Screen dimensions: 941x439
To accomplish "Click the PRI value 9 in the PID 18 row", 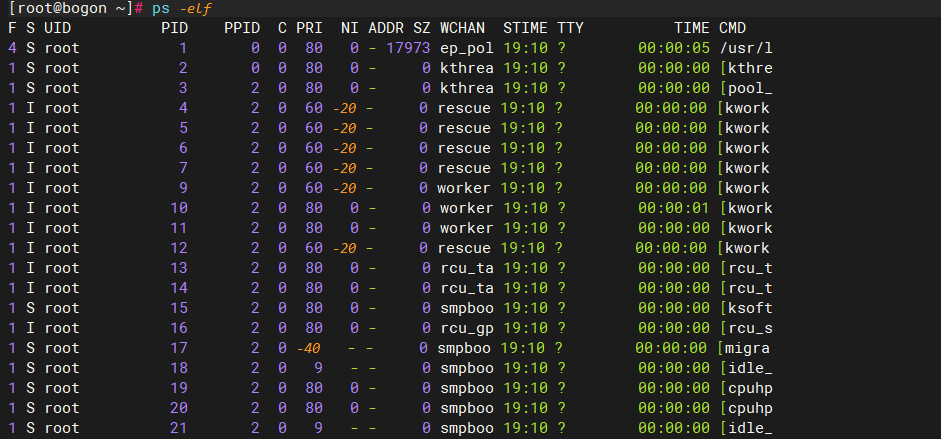I will [318, 368].
